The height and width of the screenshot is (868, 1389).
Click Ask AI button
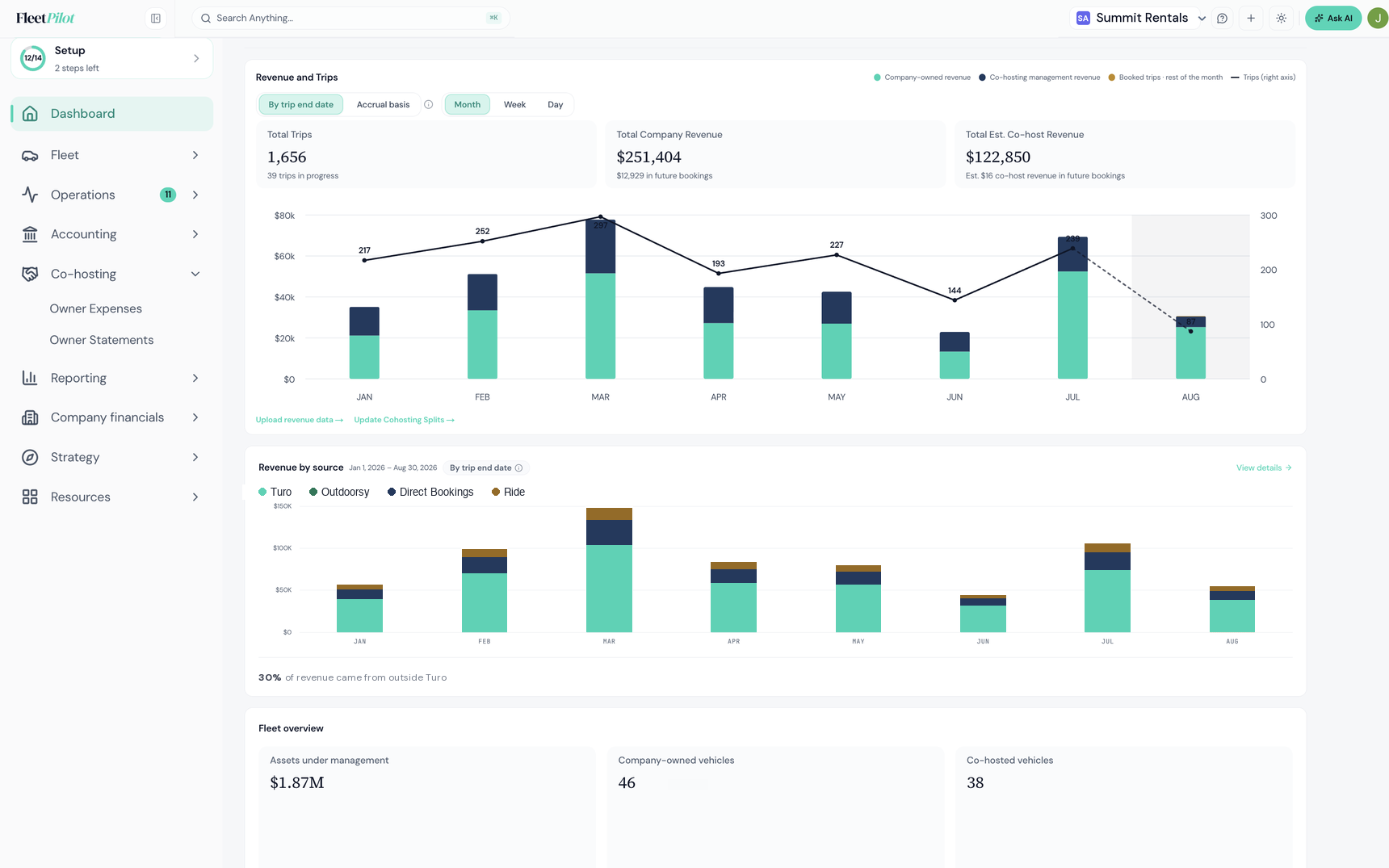(x=1333, y=18)
